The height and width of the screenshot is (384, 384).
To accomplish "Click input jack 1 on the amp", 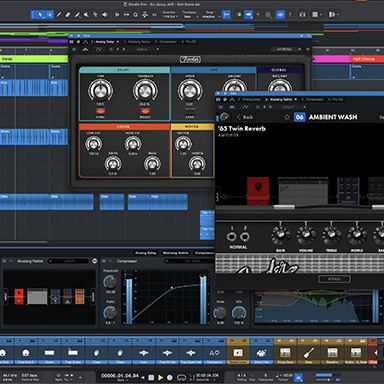I will pos(231,237).
